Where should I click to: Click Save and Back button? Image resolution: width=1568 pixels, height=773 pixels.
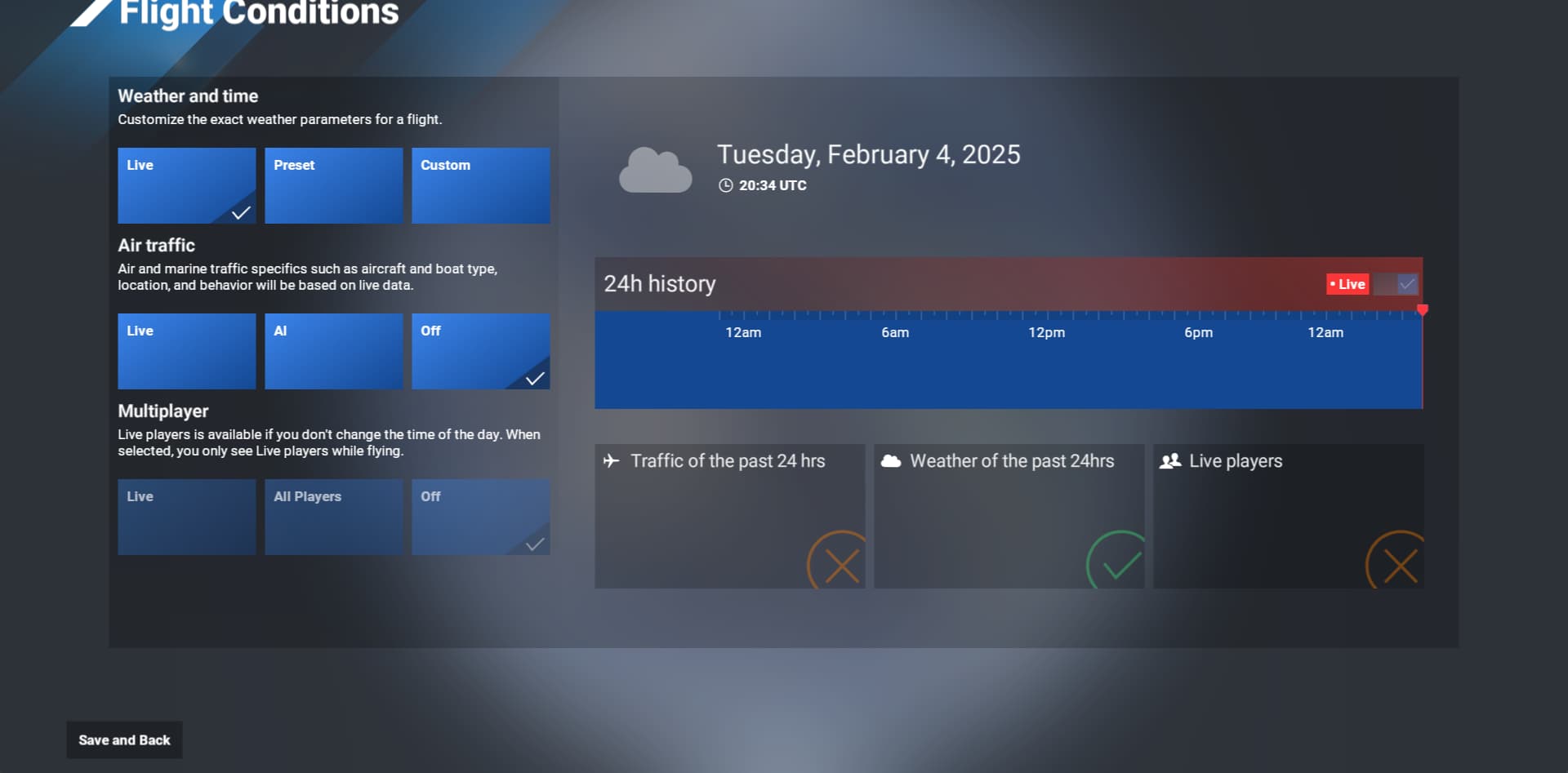(124, 740)
